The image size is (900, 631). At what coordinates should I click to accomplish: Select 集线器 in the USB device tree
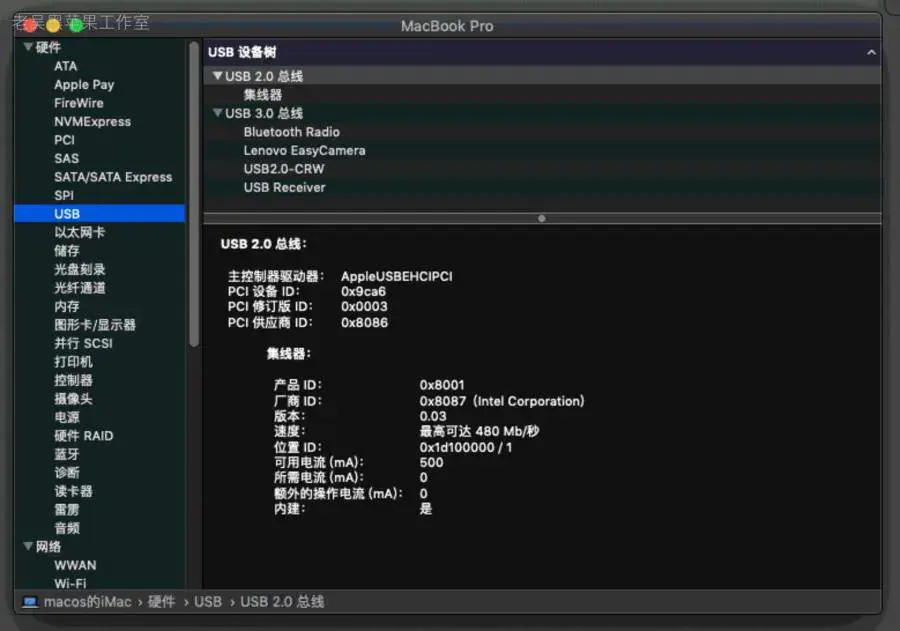(263, 95)
